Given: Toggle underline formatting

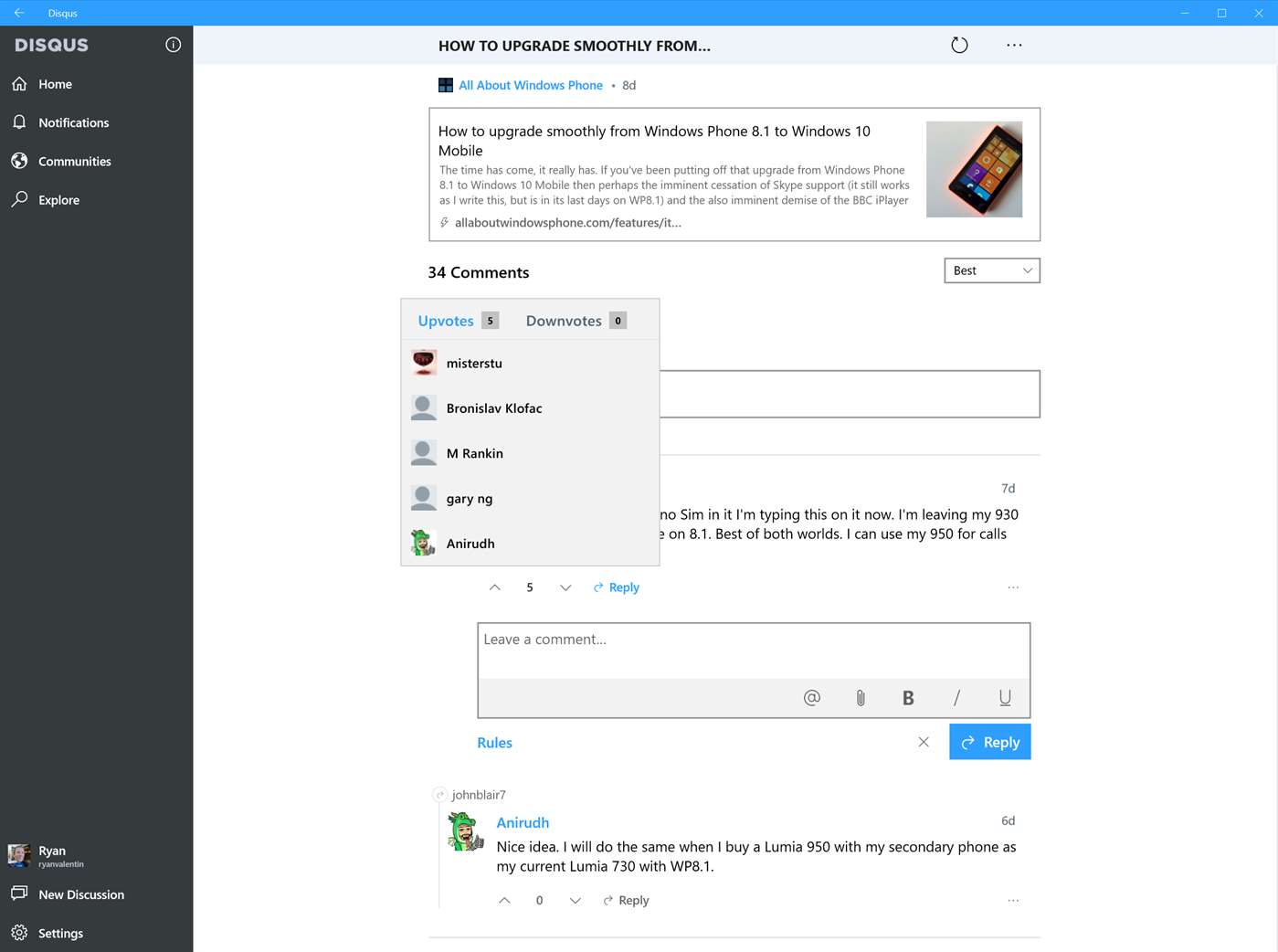Looking at the screenshot, I should pyautogui.click(x=1005, y=698).
